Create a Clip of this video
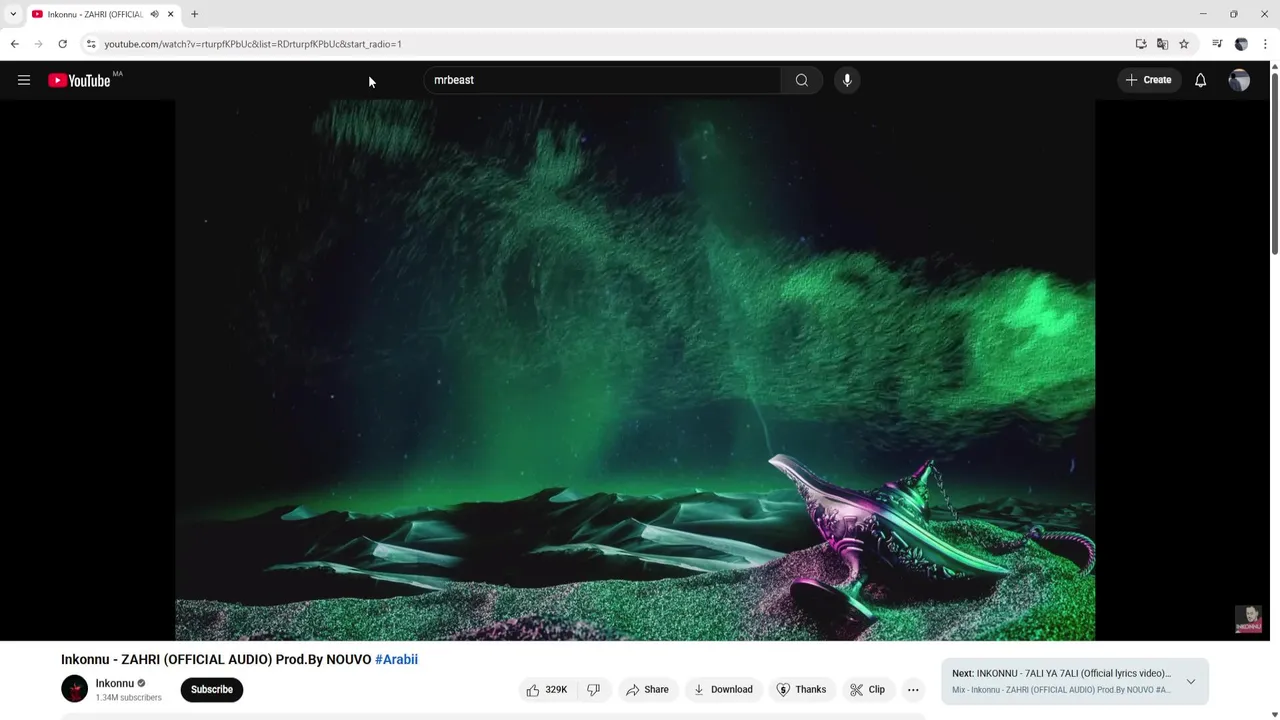Viewport: 1280px width, 720px height. click(x=867, y=689)
